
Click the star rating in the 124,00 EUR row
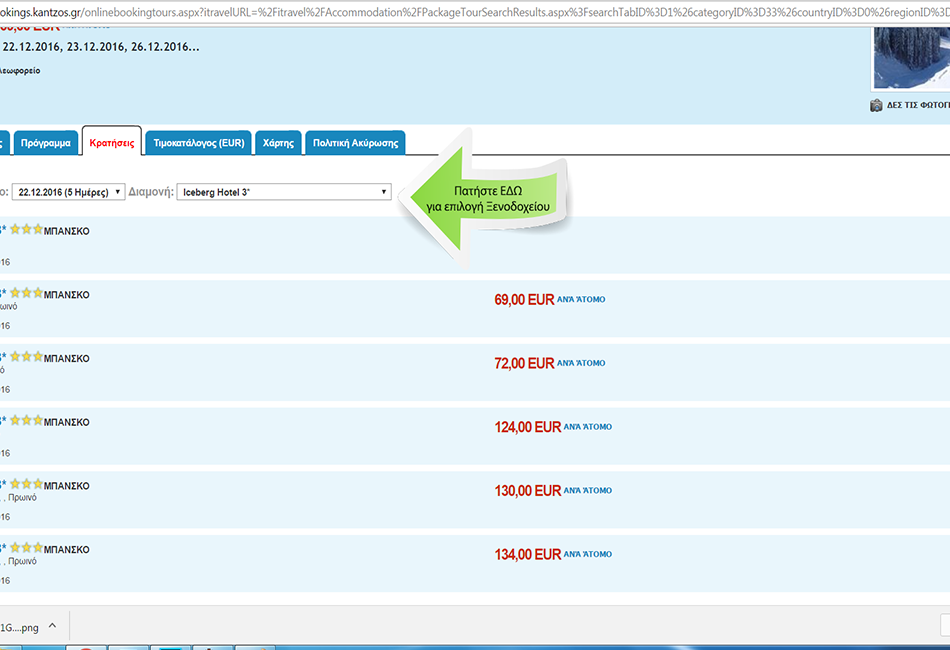coord(26,421)
